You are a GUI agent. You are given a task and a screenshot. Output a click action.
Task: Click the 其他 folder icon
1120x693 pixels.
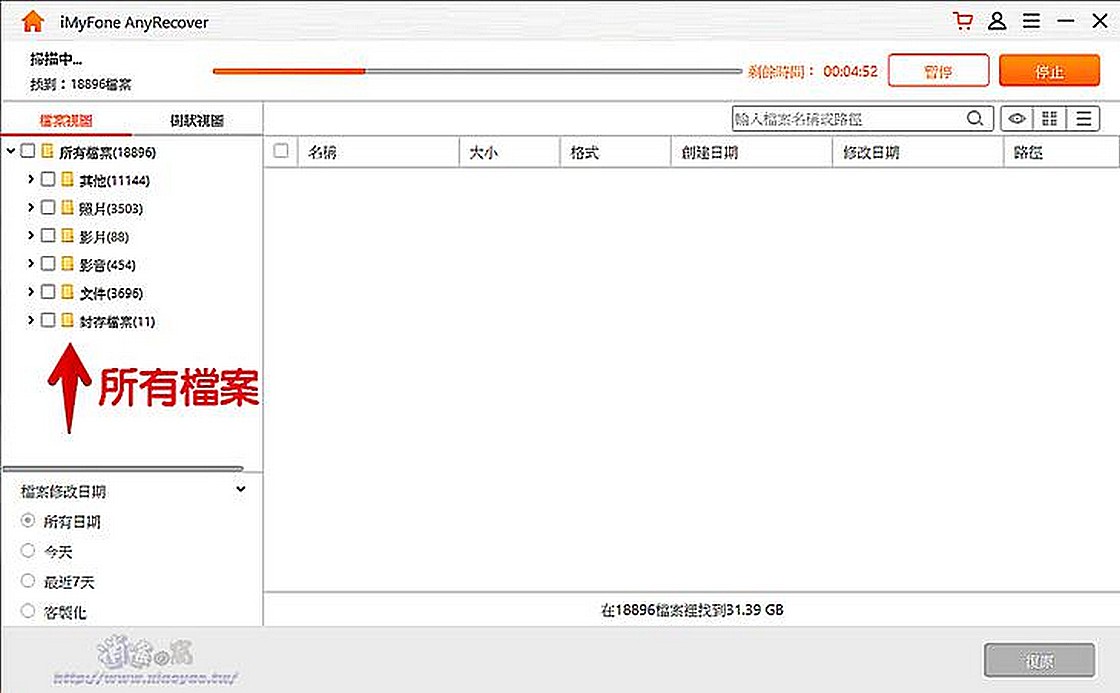click(x=67, y=179)
